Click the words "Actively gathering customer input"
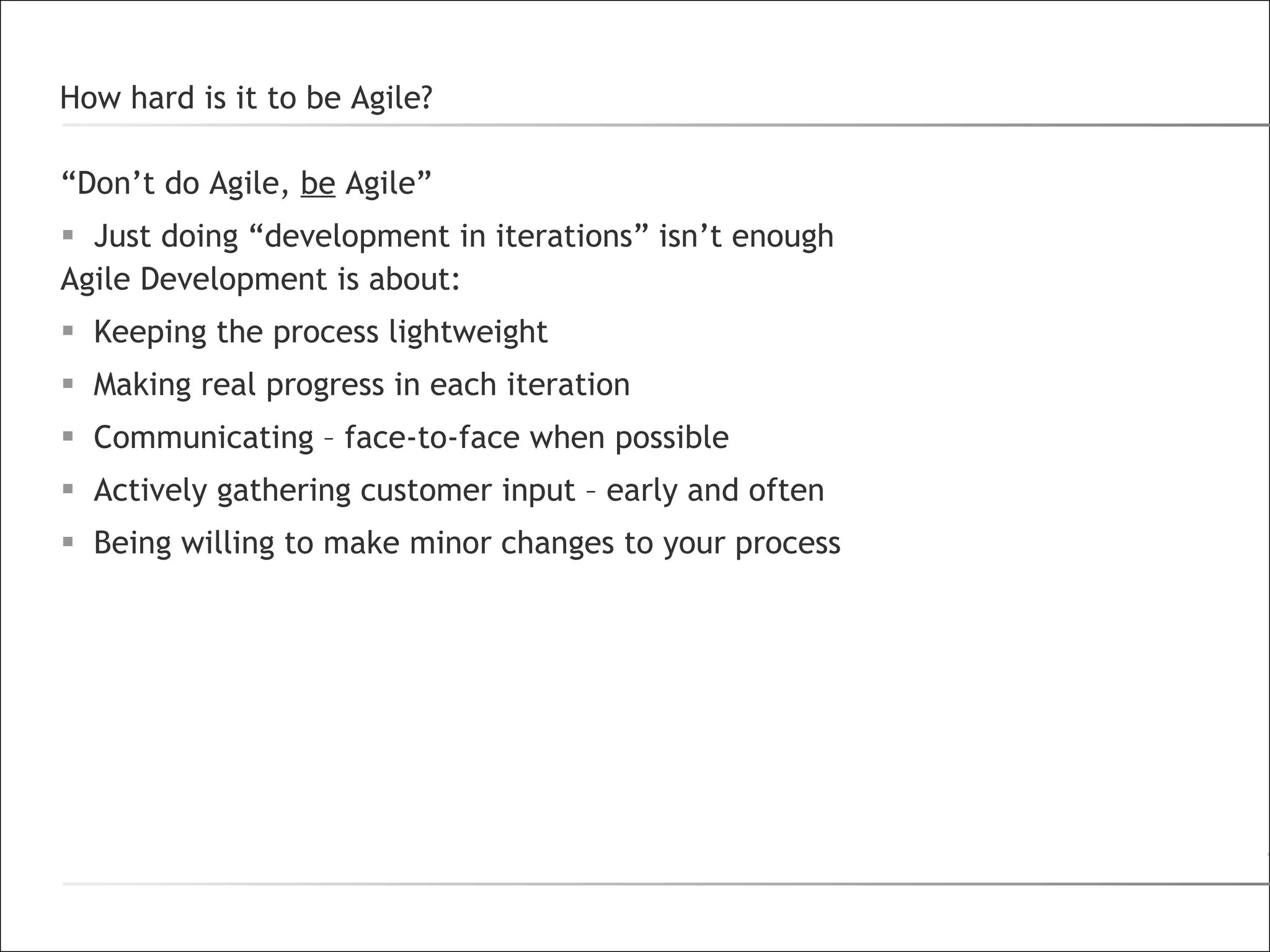This screenshot has height=952, width=1270. pos(334,490)
